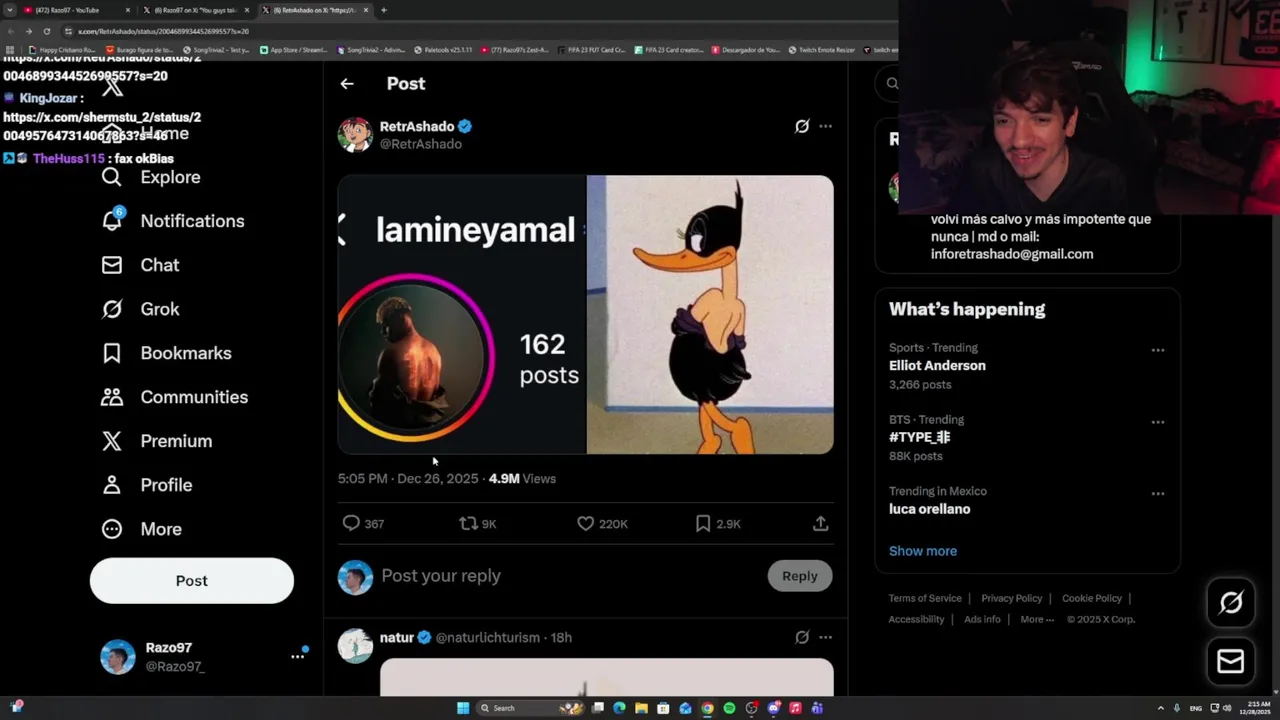Viewport: 1280px width, 720px height.
Task: Open a new browser tab
Action: click(x=384, y=10)
